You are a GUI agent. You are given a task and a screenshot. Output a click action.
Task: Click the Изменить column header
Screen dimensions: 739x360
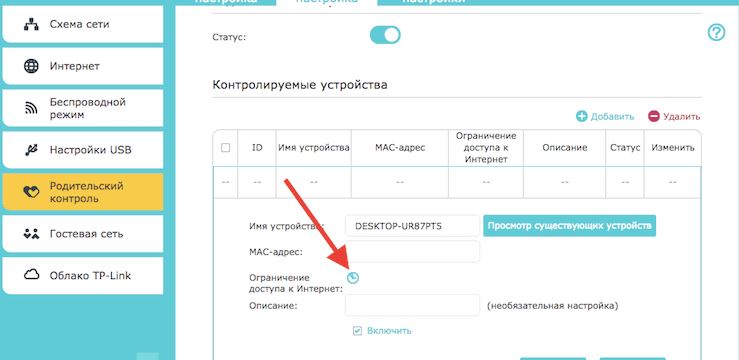pyautogui.click(x=673, y=148)
